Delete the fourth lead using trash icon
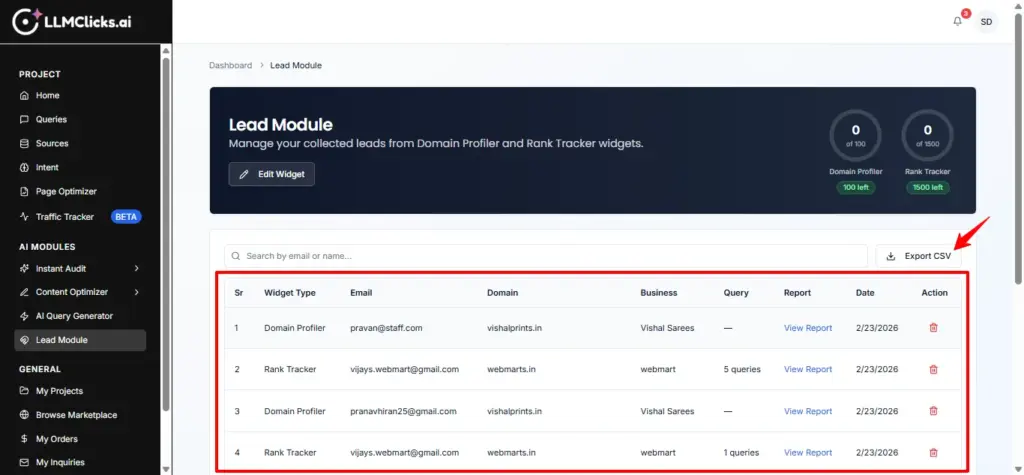The image size is (1024, 475). 933,453
